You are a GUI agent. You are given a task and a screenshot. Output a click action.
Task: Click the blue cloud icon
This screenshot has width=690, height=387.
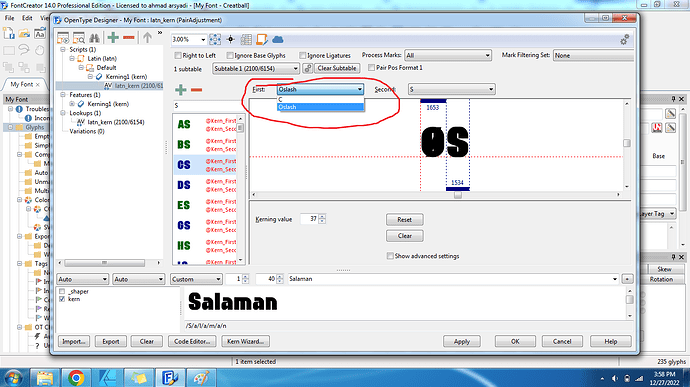coord(278,40)
